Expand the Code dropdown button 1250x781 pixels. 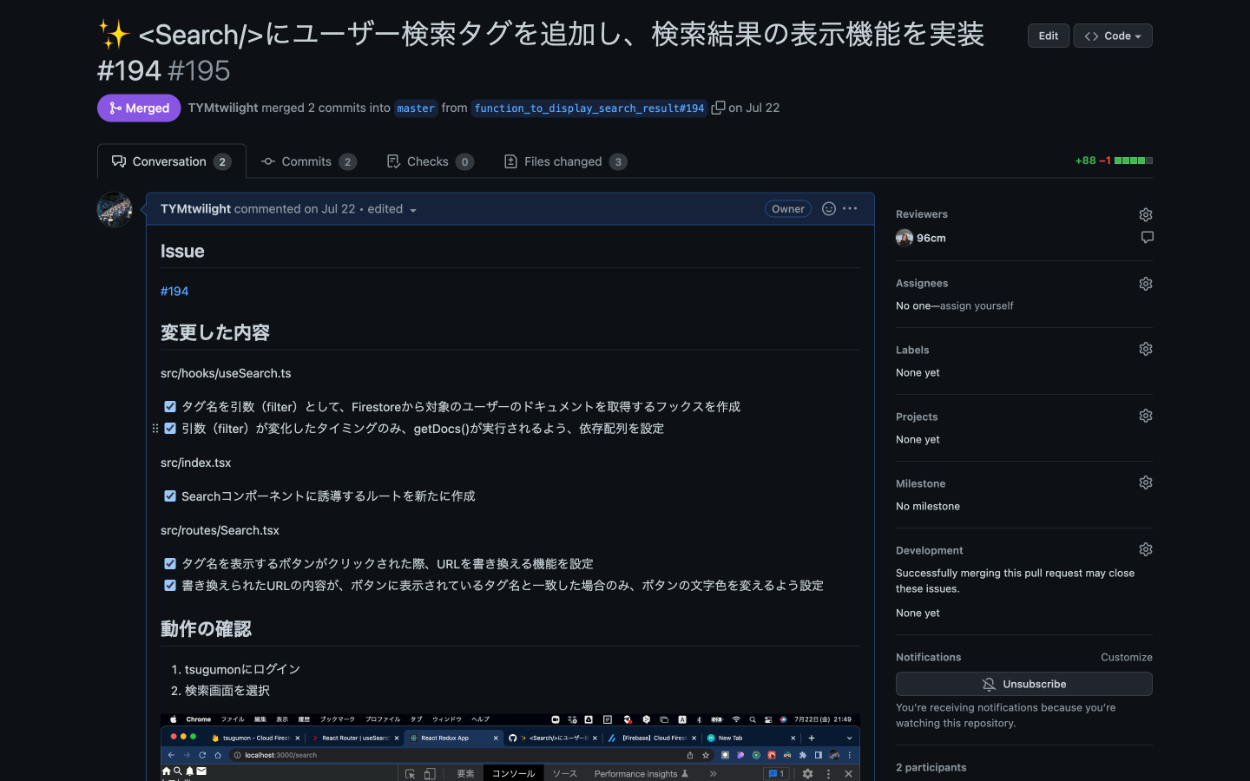coord(1112,36)
